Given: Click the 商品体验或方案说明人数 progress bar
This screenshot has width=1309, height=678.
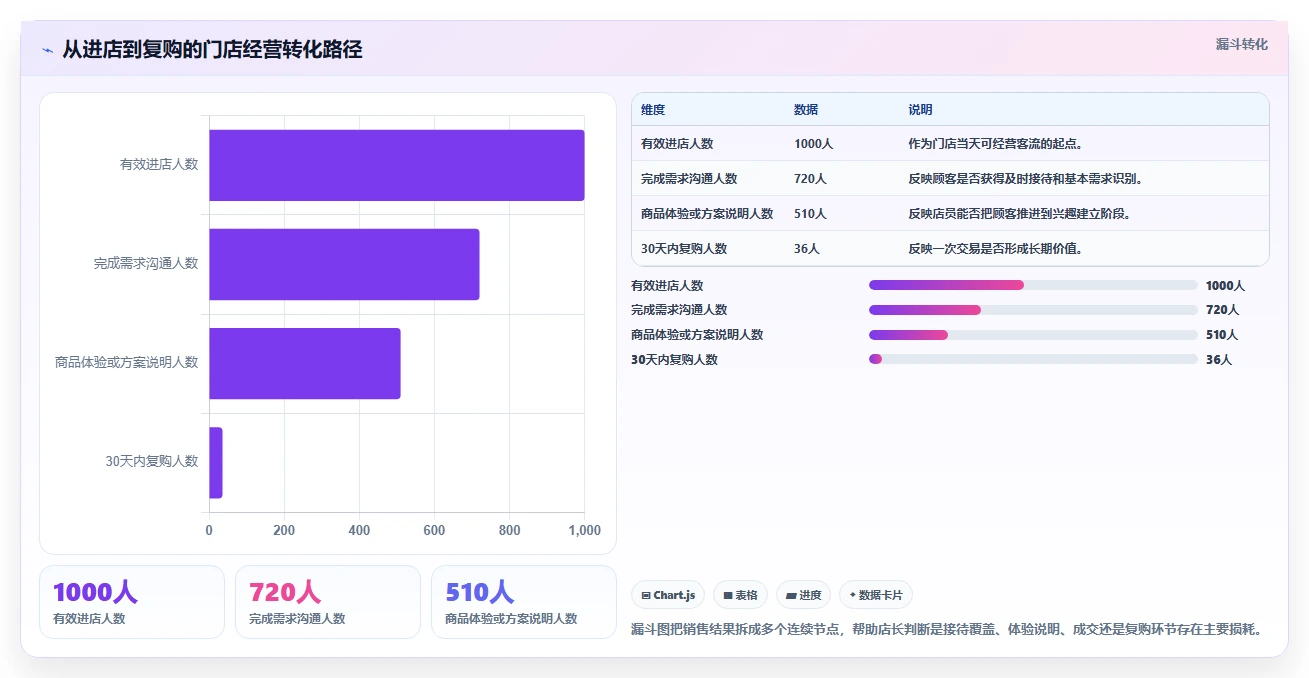Looking at the screenshot, I should click(1033, 335).
